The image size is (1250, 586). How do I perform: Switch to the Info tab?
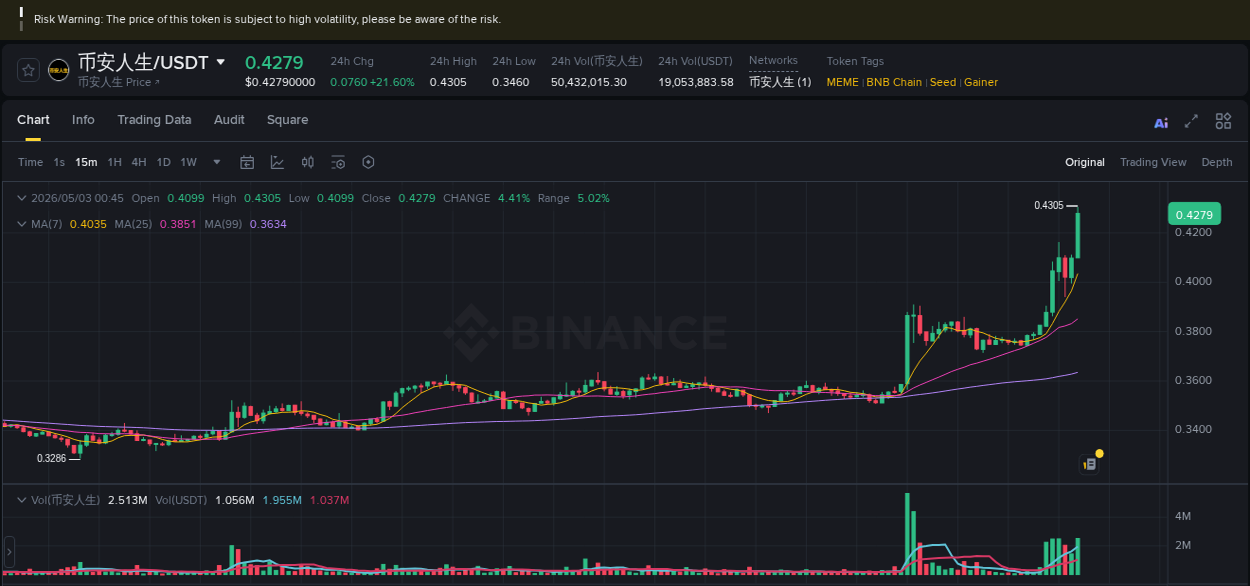click(x=83, y=120)
